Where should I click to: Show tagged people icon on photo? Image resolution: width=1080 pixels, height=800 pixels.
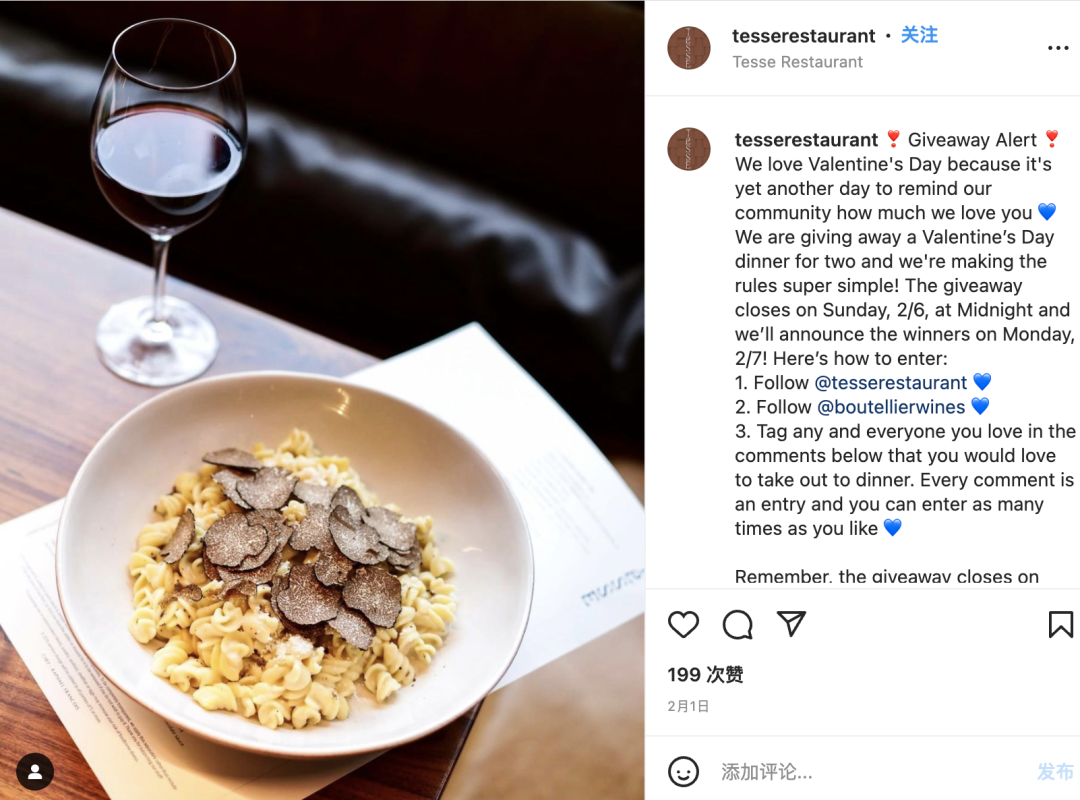pyautogui.click(x=35, y=771)
